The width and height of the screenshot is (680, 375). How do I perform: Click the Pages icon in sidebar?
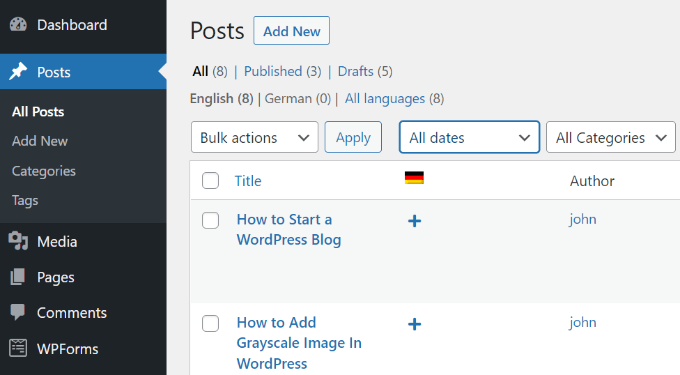(x=18, y=277)
